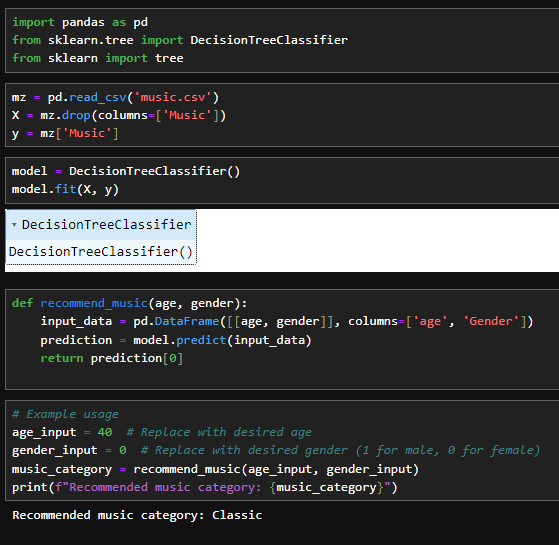Click inside the pandas import cell
This screenshot has width=559, height=545.
point(282,40)
